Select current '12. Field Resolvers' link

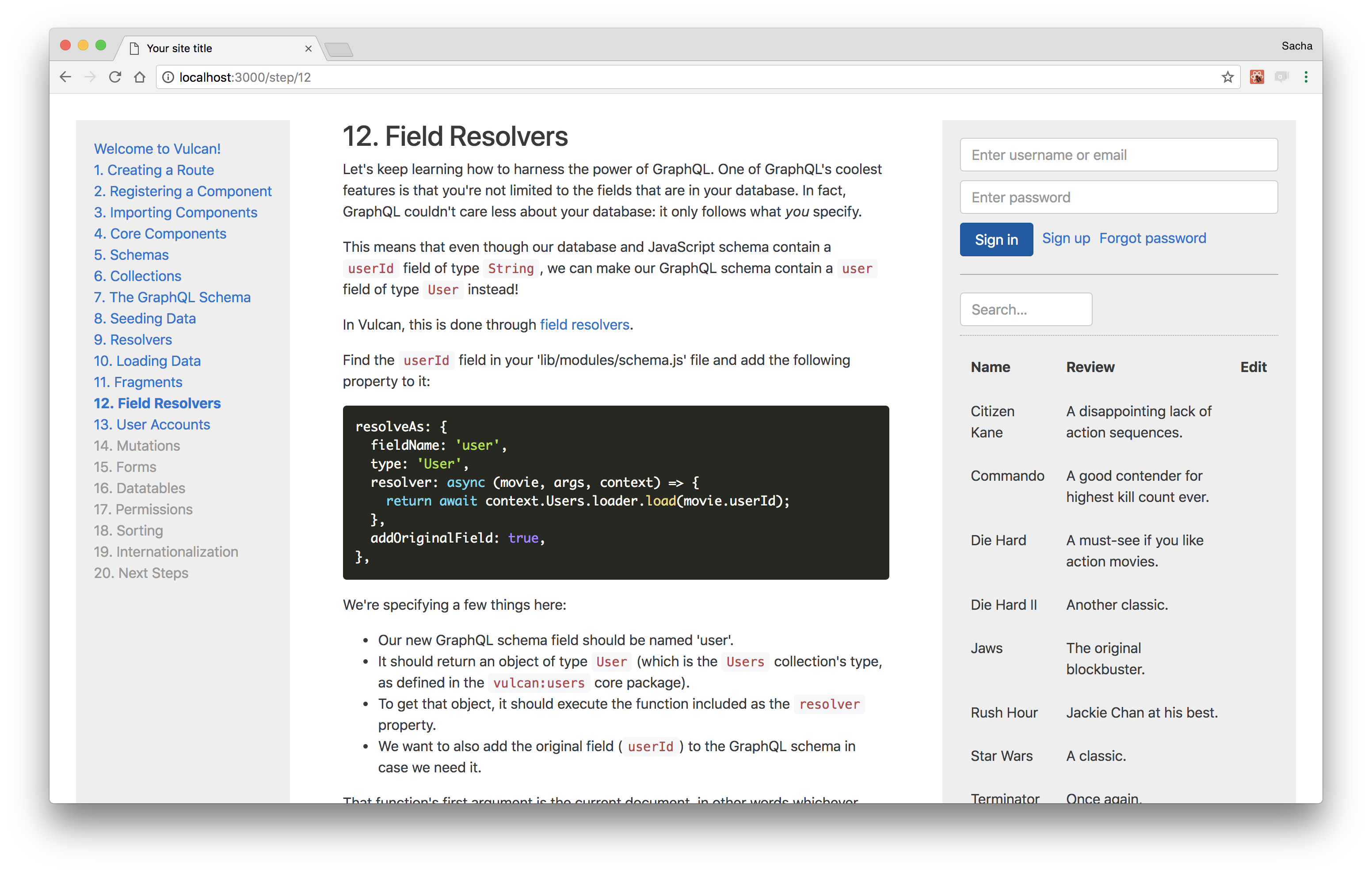click(x=157, y=403)
